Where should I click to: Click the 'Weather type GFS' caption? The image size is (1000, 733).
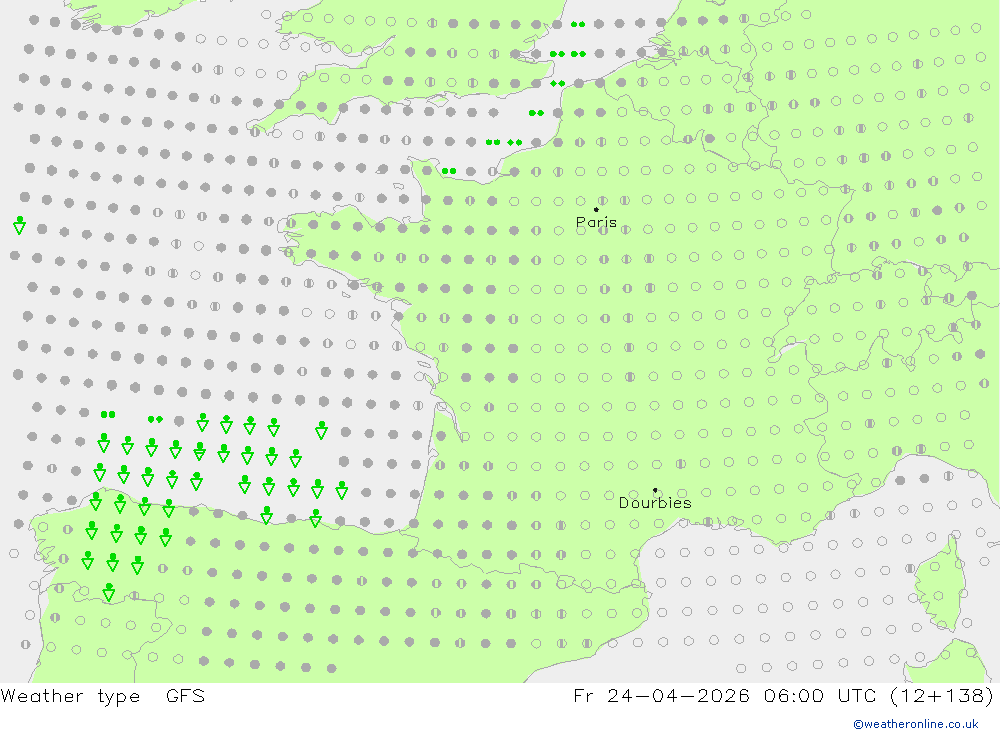(x=103, y=696)
